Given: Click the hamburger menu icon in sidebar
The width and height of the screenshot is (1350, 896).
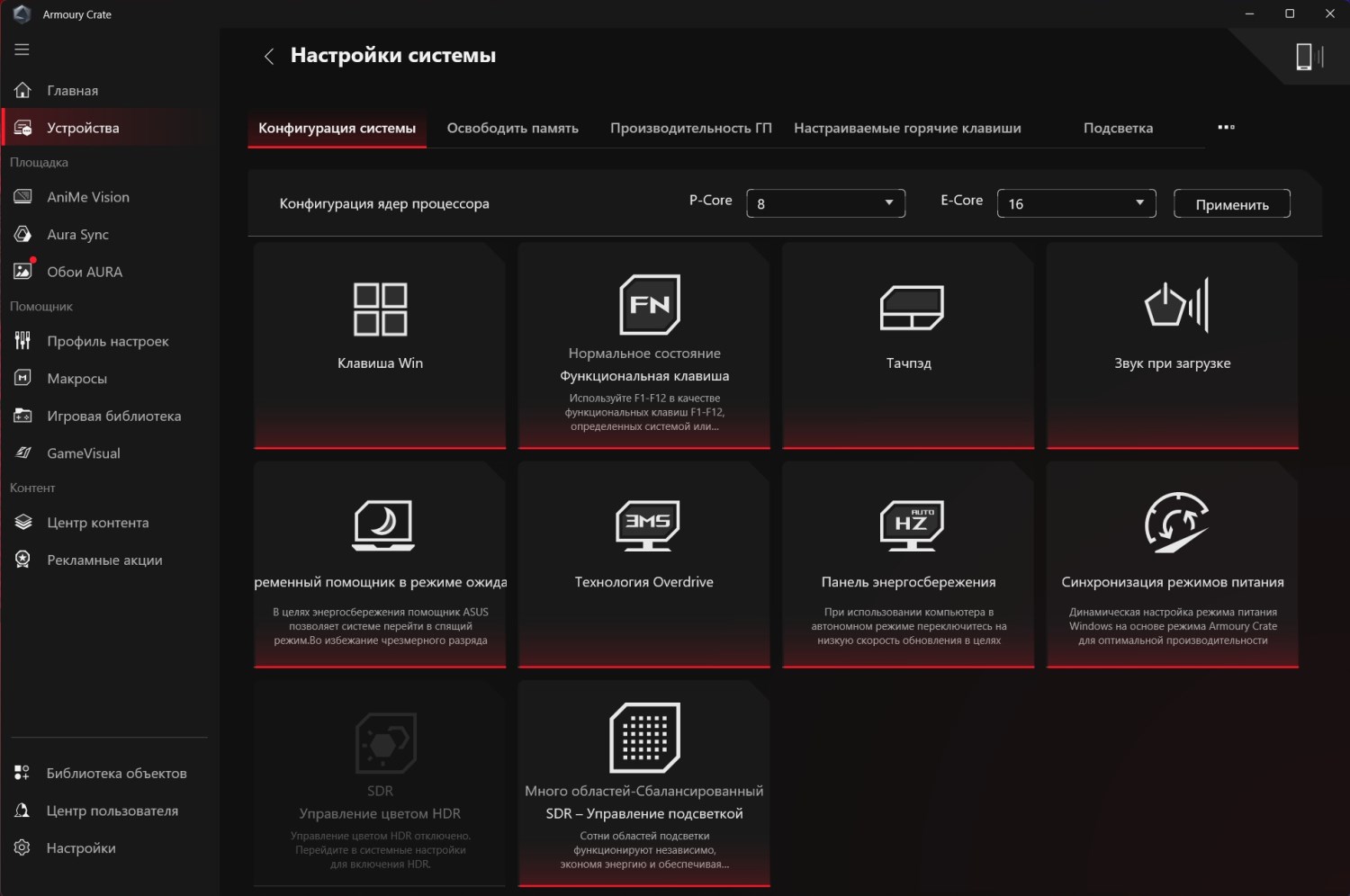Looking at the screenshot, I should click(22, 49).
